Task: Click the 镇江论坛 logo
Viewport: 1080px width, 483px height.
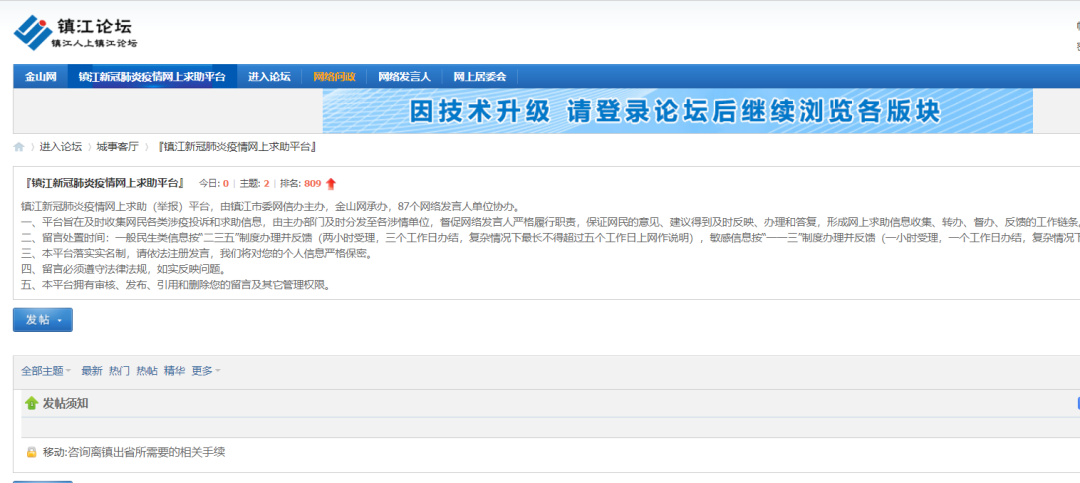Action: 76,32
